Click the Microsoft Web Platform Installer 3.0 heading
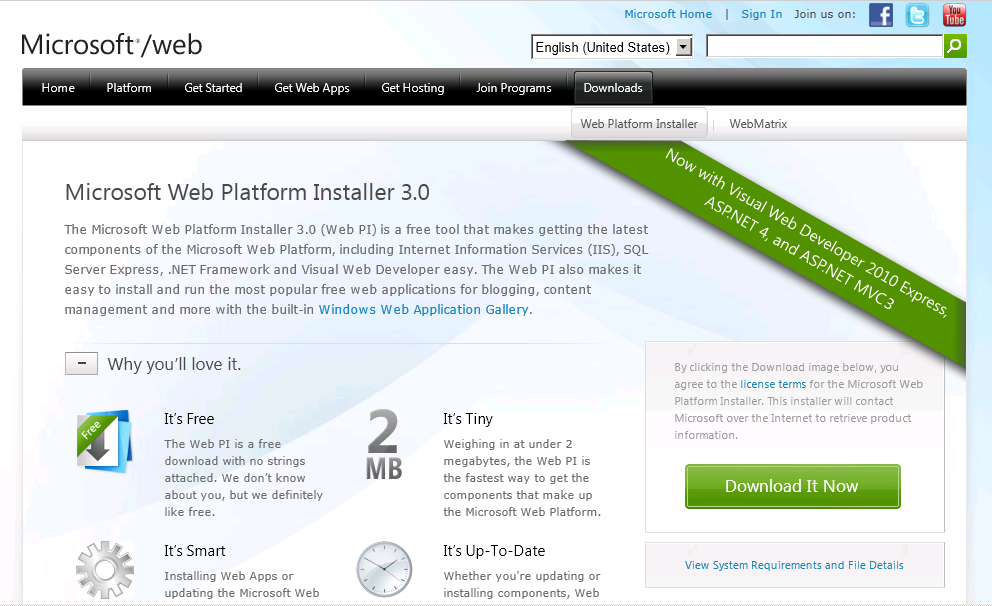 tap(247, 192)
